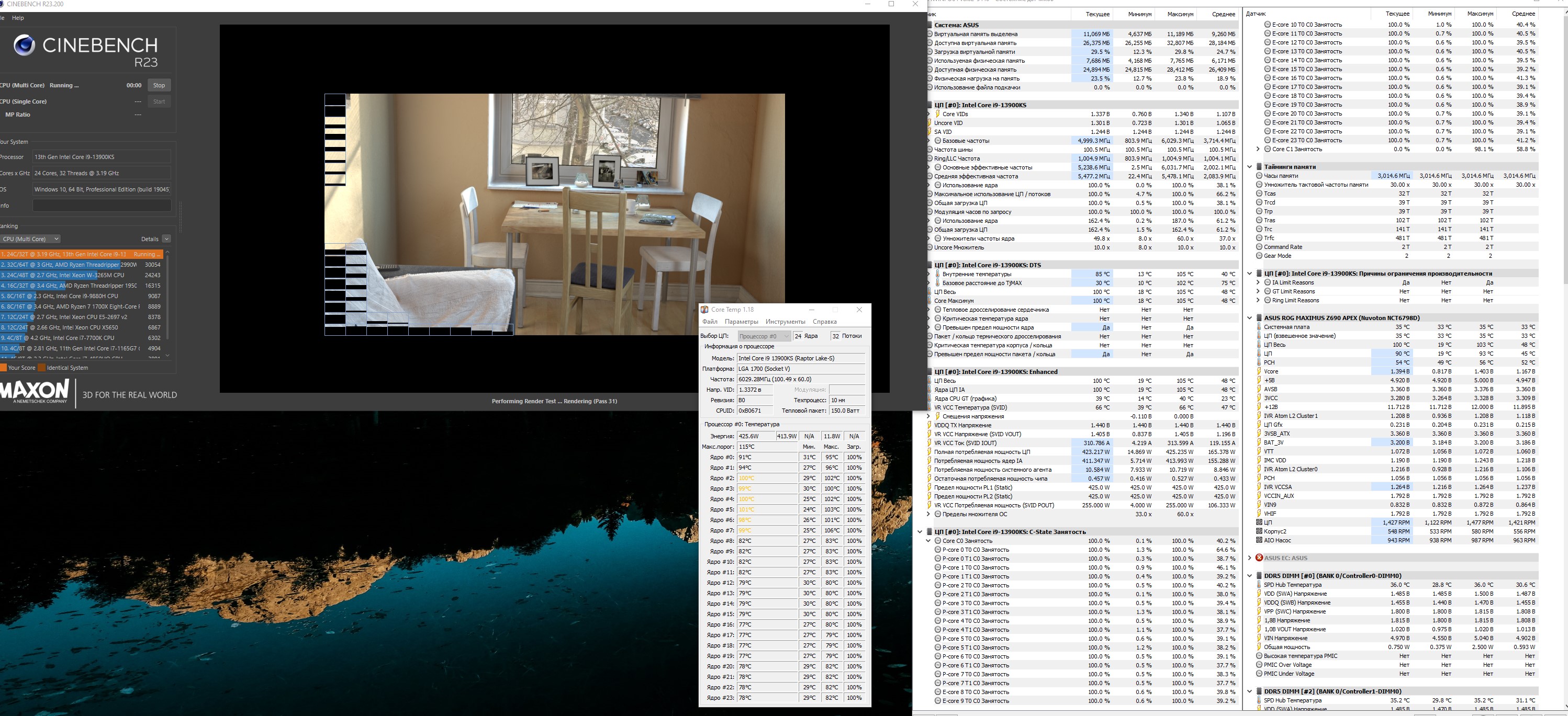Click the clock icon next to IA Limit Reasons
Screen dimensions: 1568x716
point(1267,282)
